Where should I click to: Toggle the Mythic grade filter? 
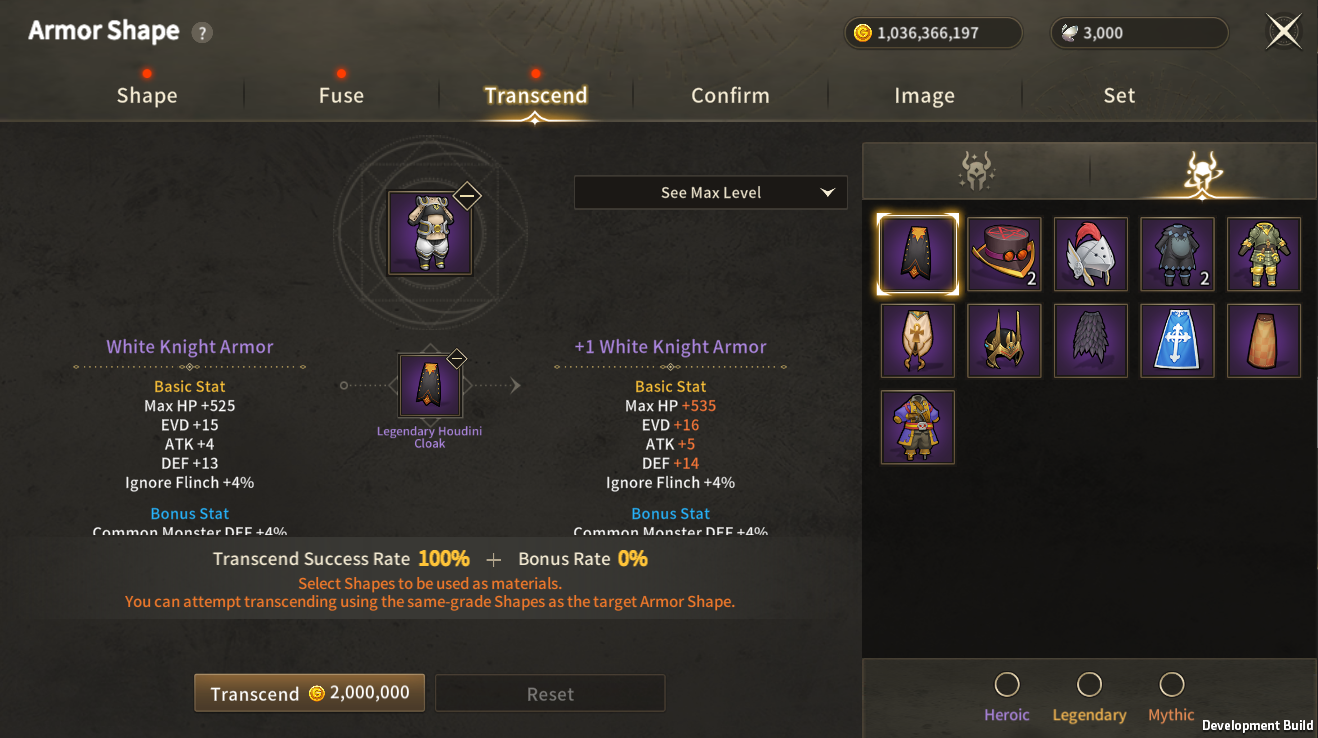[x=1171, y=684]
